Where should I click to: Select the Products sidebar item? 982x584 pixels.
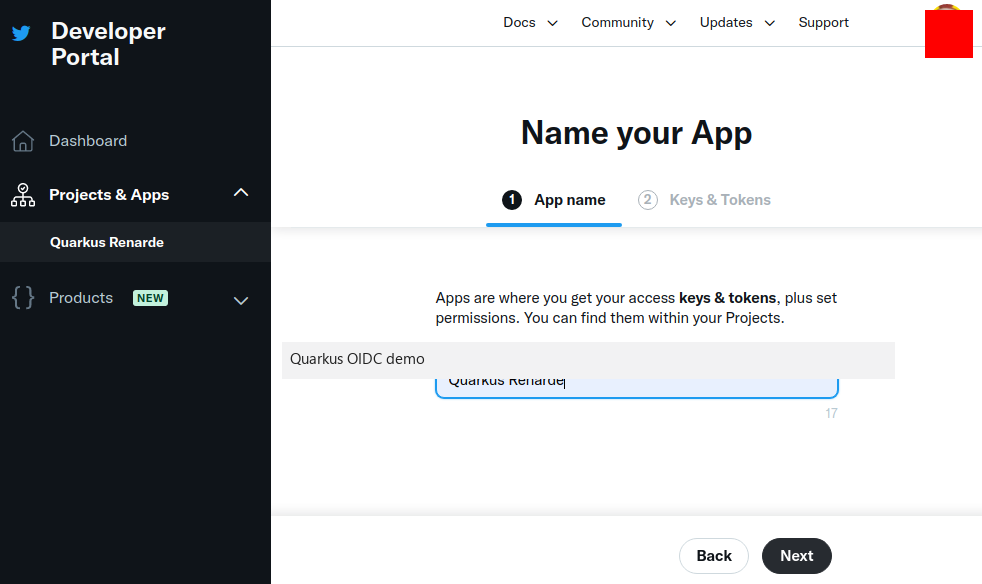click(135, 298)
